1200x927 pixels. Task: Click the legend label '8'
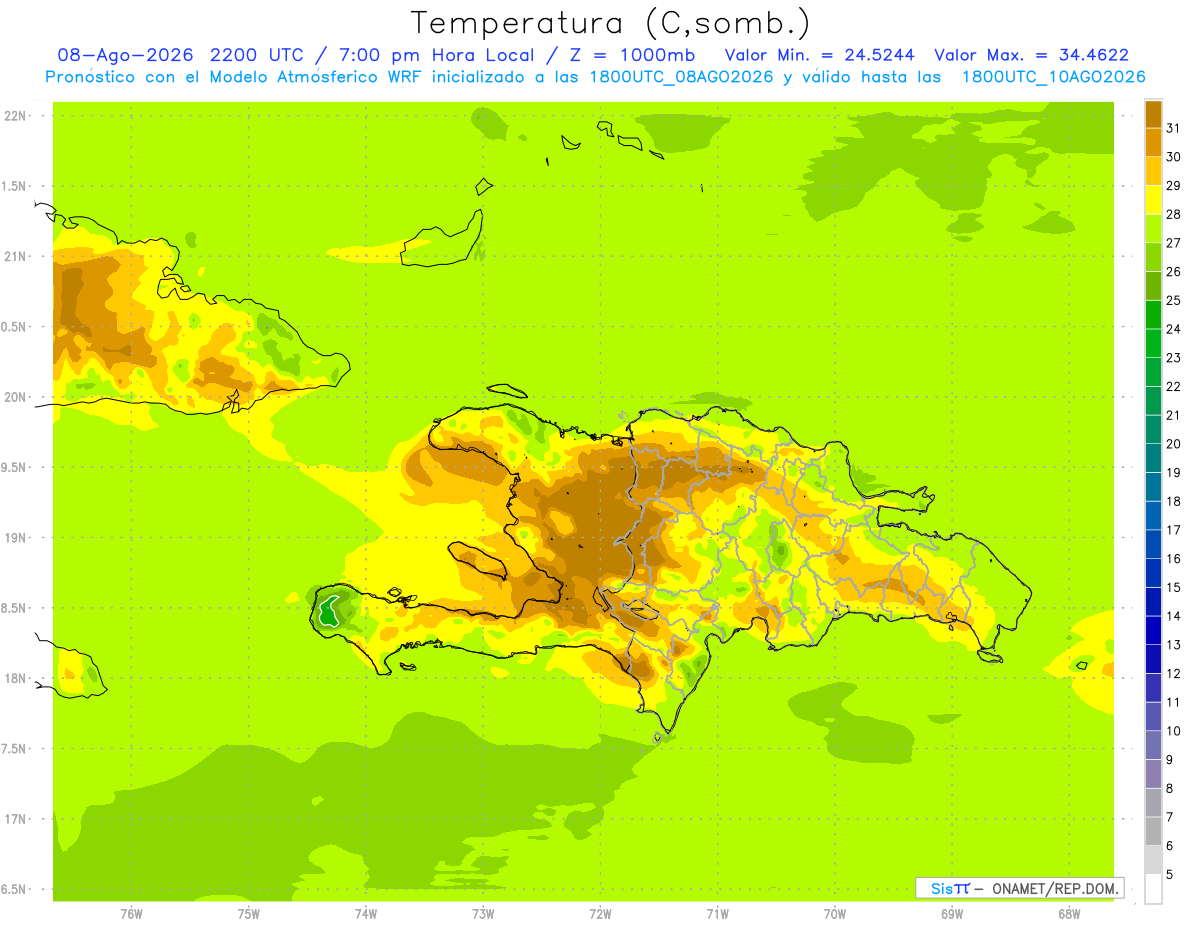pyautogui.click(x=1170, y=788)
